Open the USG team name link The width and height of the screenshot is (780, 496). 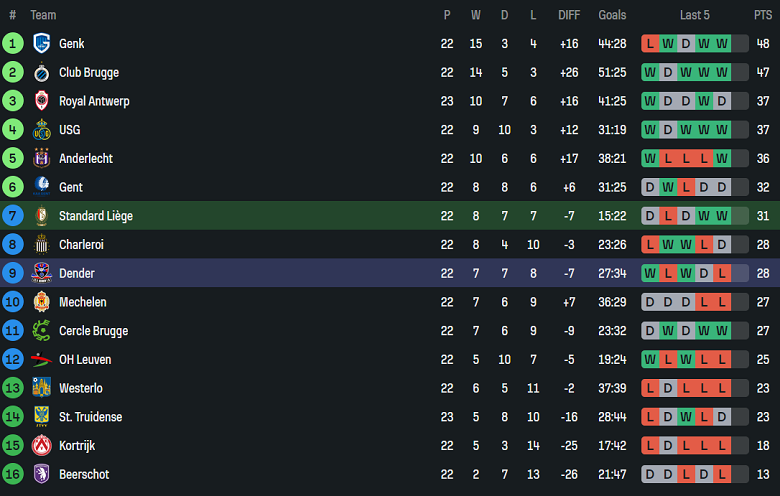[x=70, y=130]
